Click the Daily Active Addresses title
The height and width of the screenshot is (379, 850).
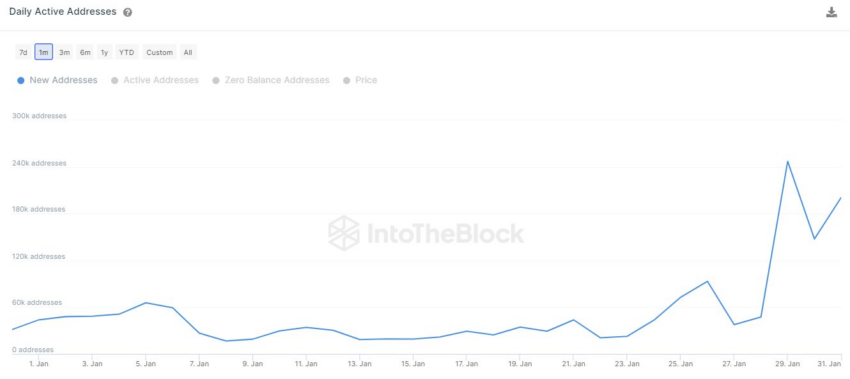63,12
